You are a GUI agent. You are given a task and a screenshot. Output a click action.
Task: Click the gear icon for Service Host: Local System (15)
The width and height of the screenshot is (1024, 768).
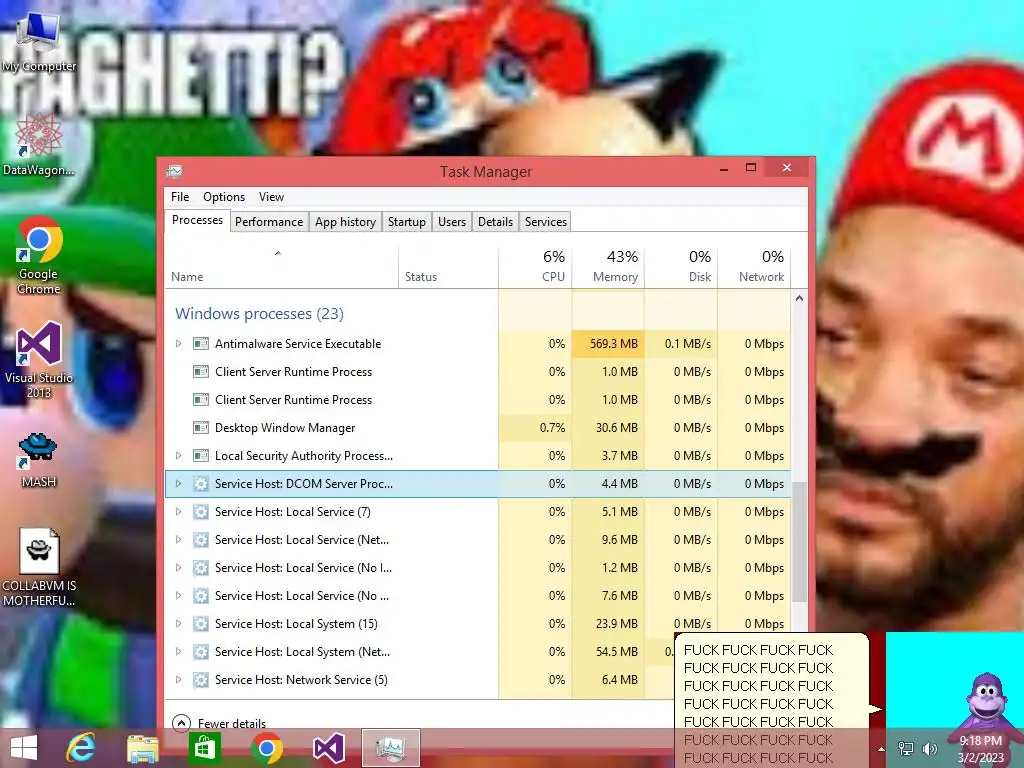(201, 624)
